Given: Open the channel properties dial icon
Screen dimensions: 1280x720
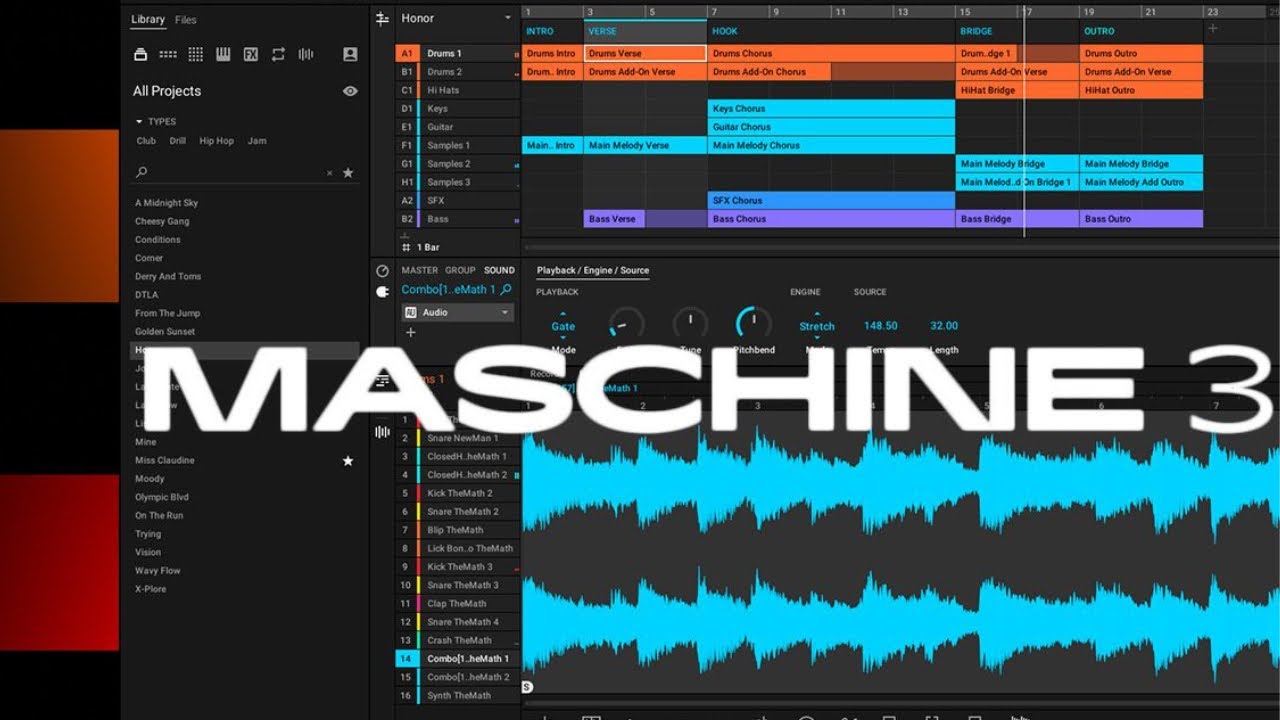Looking at the screenshot, I should (x=382, y=271).
